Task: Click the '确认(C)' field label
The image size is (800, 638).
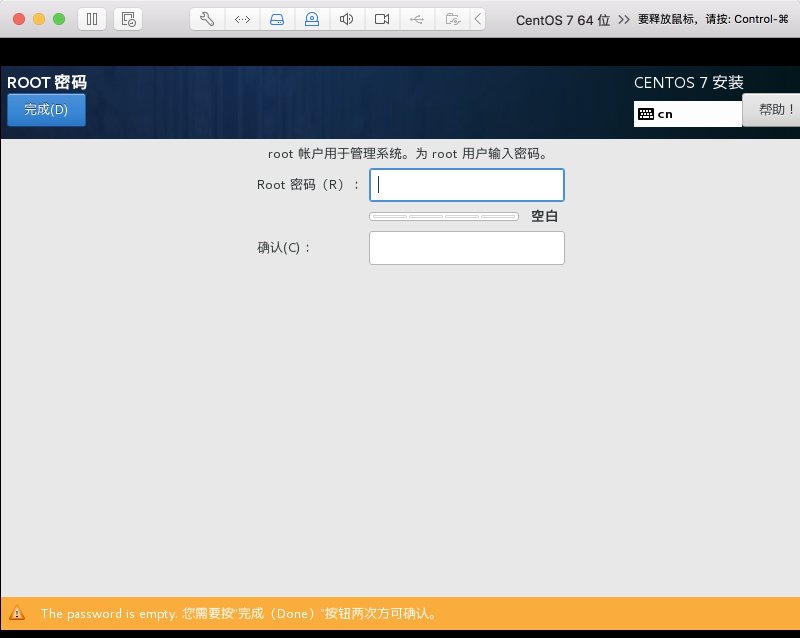Action: tap(284, 248)
